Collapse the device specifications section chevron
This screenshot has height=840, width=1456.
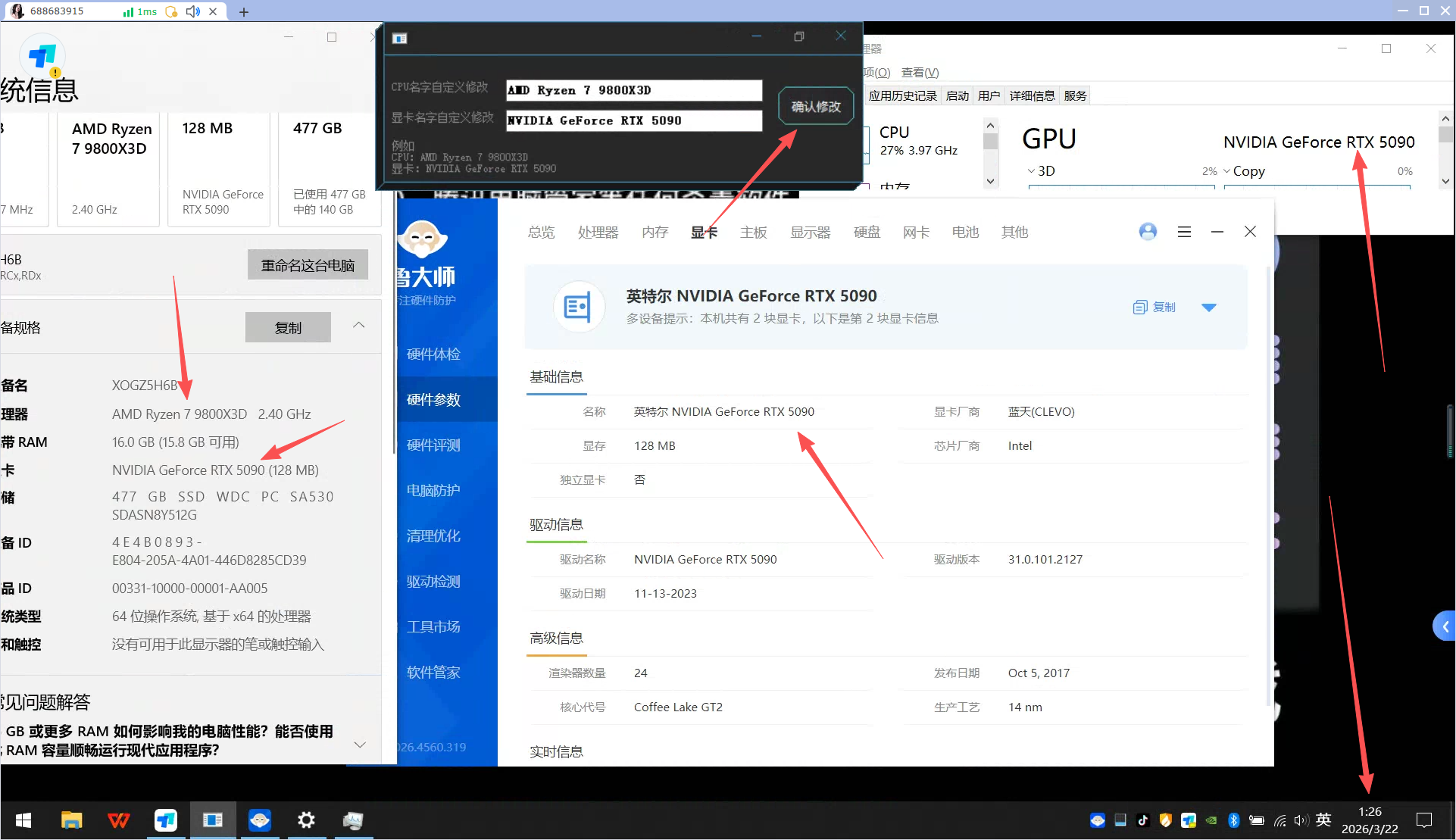[359, 326]
